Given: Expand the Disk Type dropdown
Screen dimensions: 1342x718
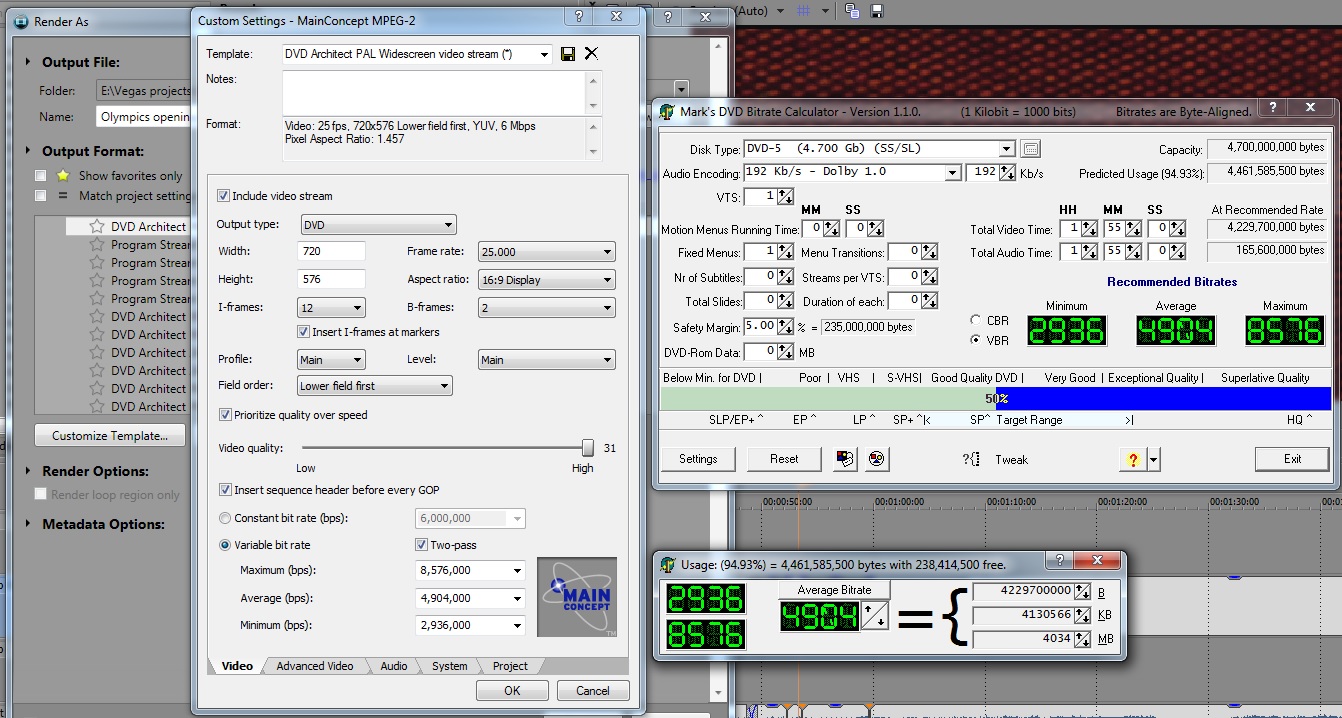Looking at the screenshot, I should (x=1006, y=149).
